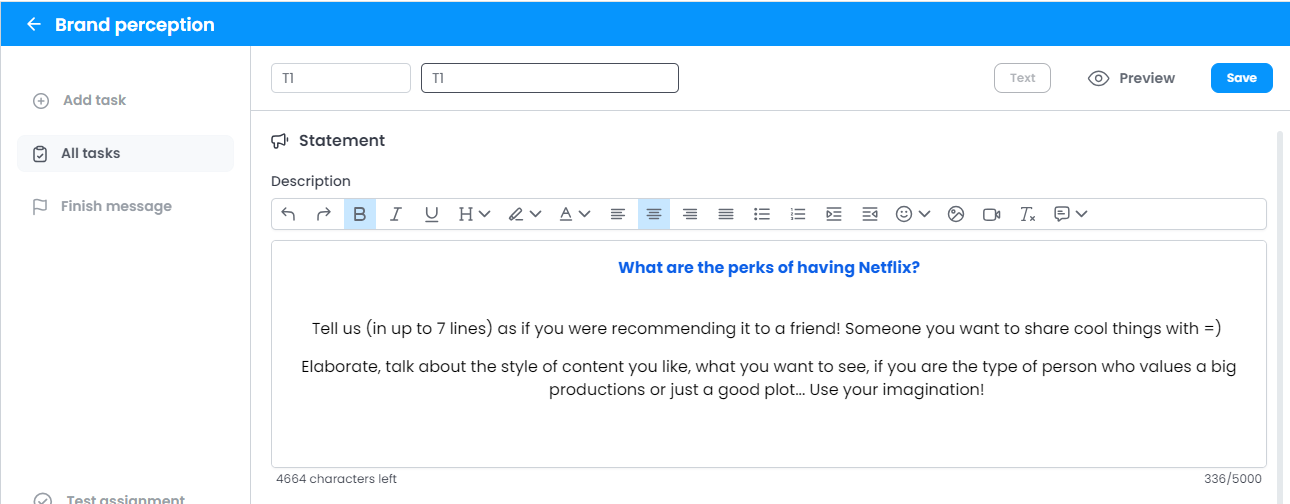
Task: Click the Text type button
Action: coord(1022,78)
